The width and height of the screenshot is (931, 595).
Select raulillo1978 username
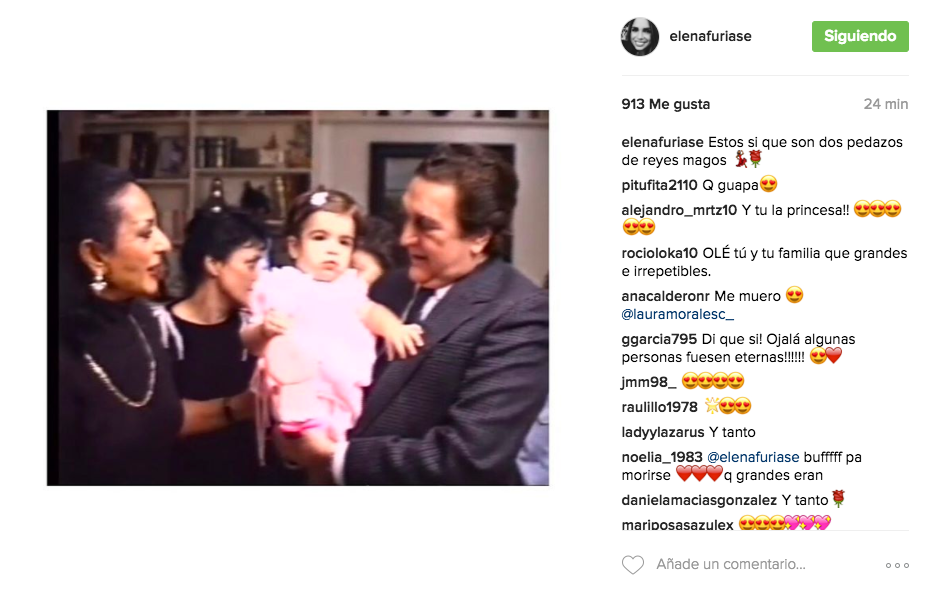point(659,407)
